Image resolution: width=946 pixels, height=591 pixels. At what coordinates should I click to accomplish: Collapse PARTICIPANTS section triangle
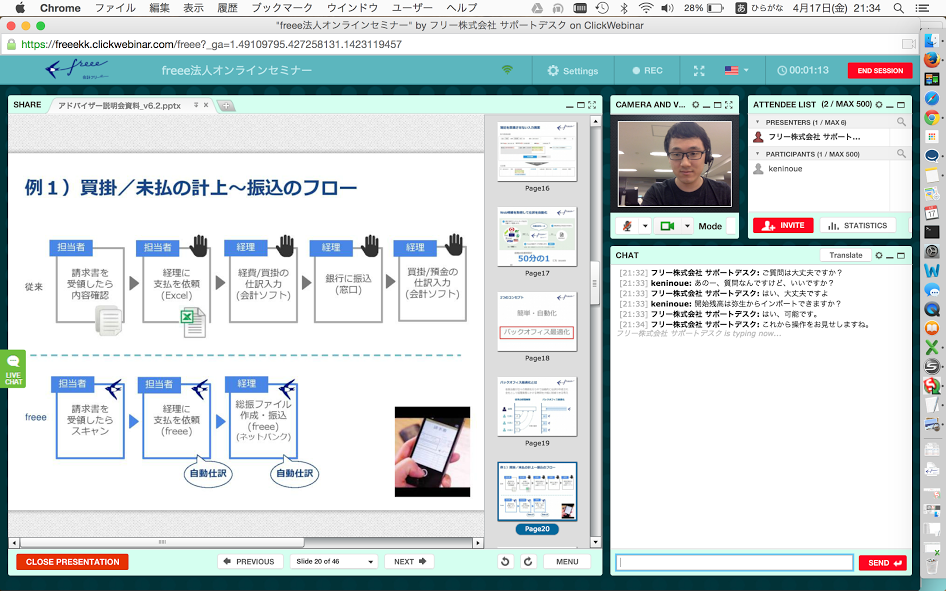point(758,154)
